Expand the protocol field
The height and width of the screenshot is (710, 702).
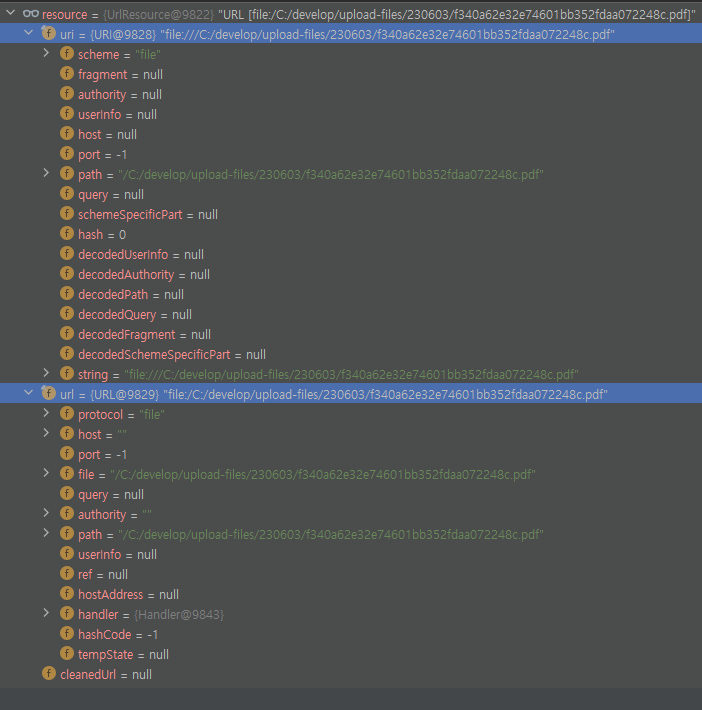click(46, 413)
